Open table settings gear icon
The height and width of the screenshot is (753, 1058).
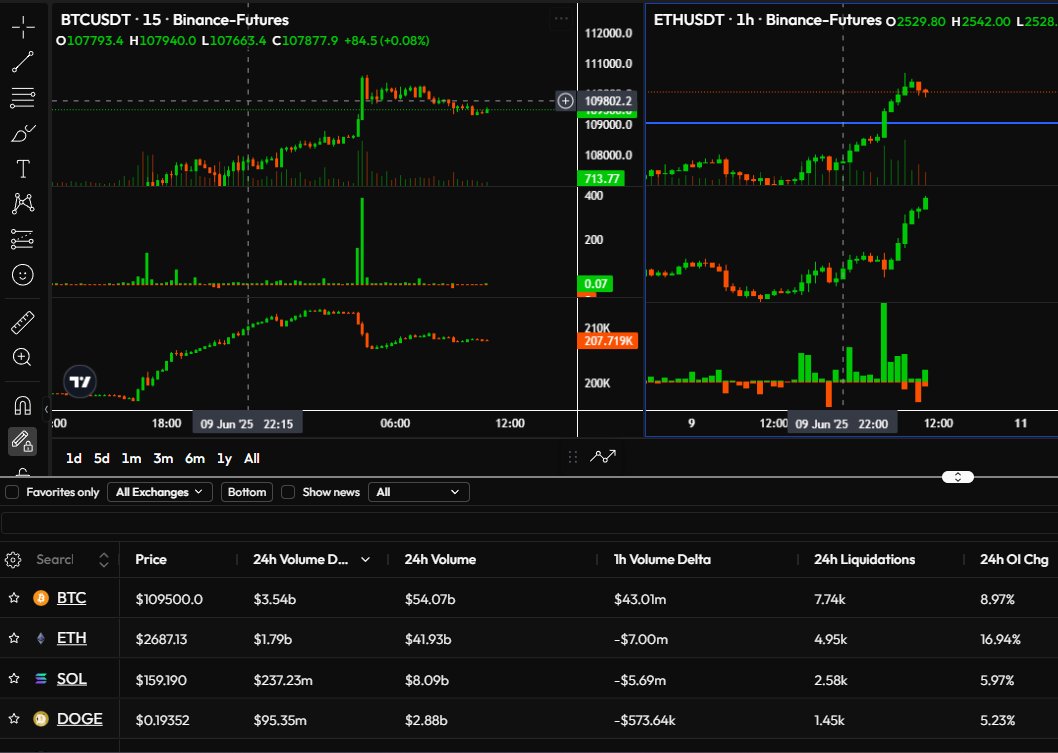tap(13, 559)
